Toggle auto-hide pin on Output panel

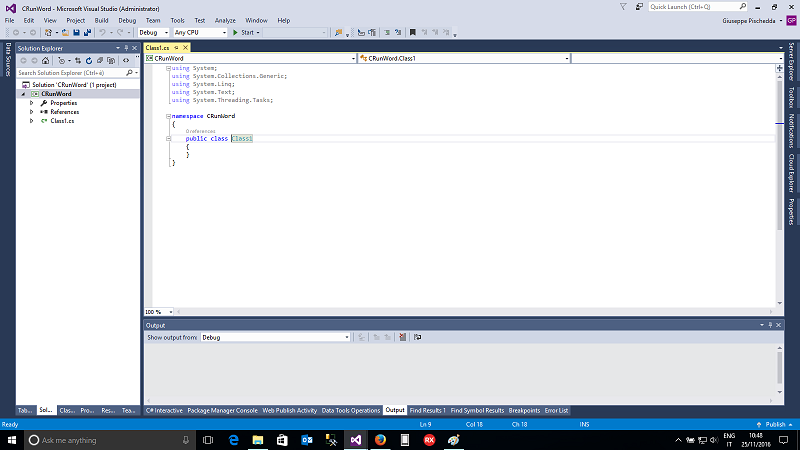coord(770,325)
